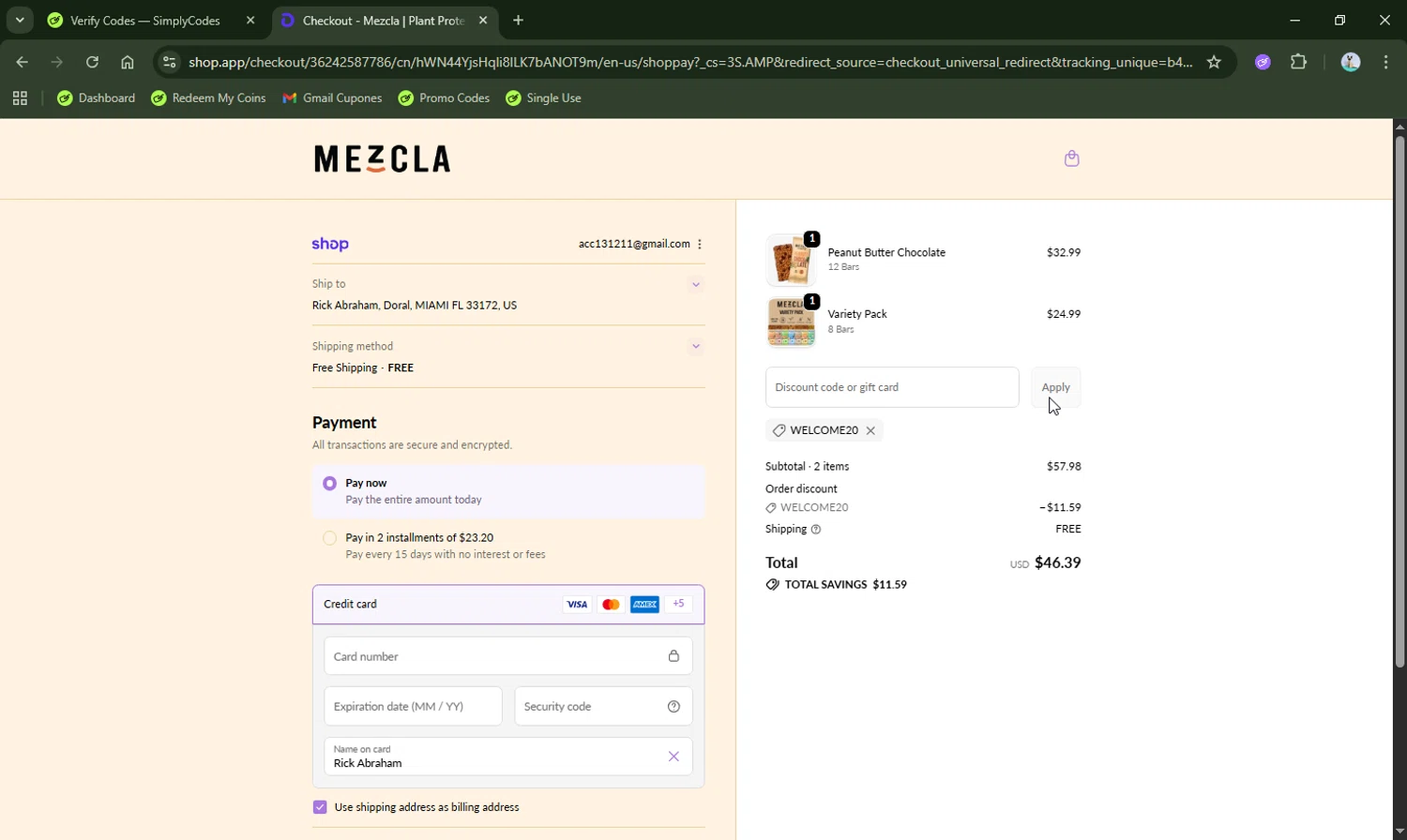The image size is (1407, 840).
Task: View site information icon in address bar
Action: coord(169,63)
